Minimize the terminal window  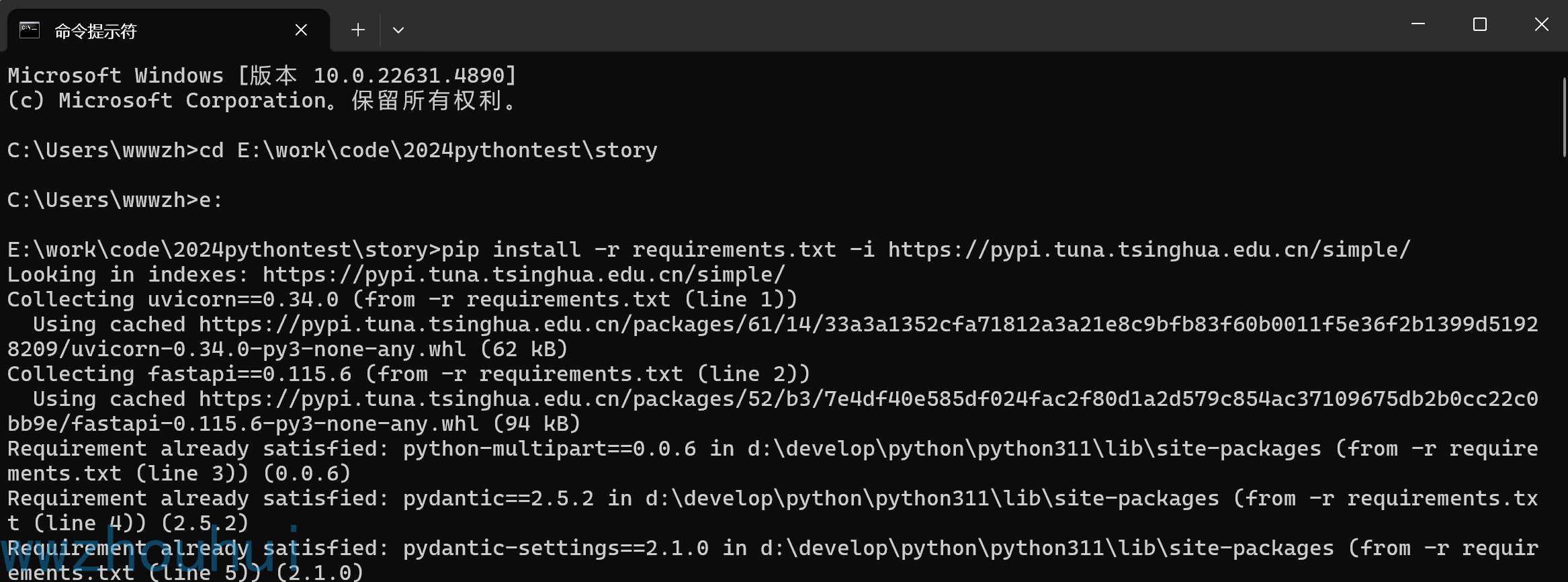pyautogui.click(x=1418, y=25)
